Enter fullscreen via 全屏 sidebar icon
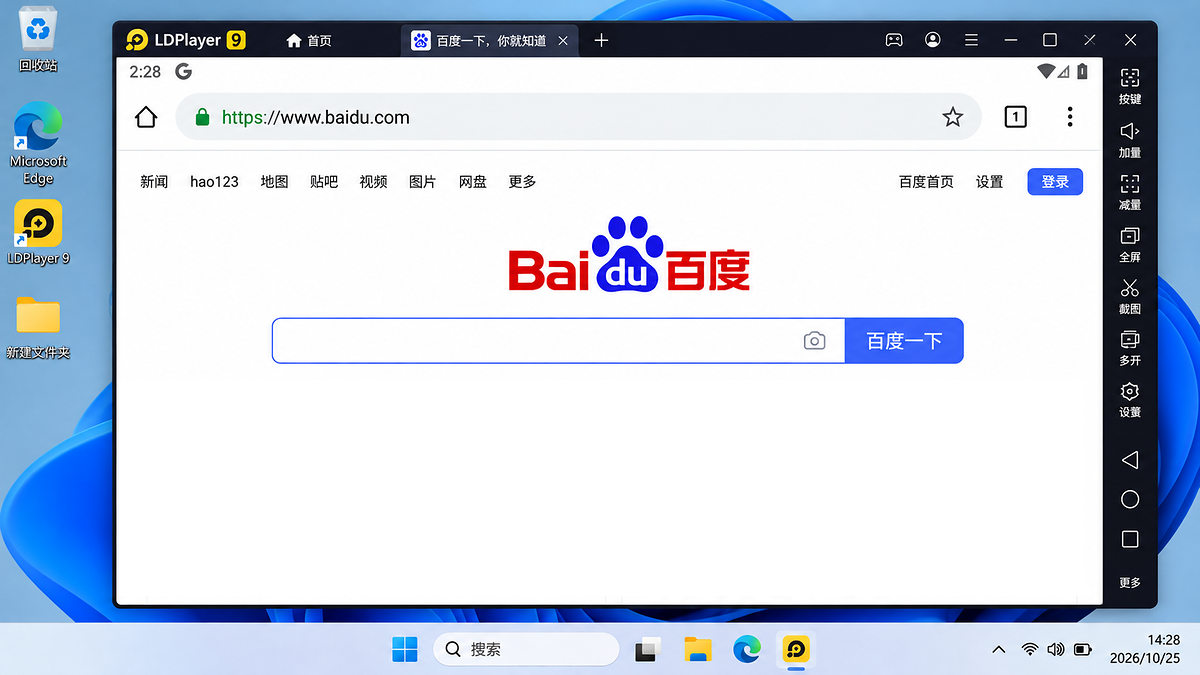 pos(1130,244)
